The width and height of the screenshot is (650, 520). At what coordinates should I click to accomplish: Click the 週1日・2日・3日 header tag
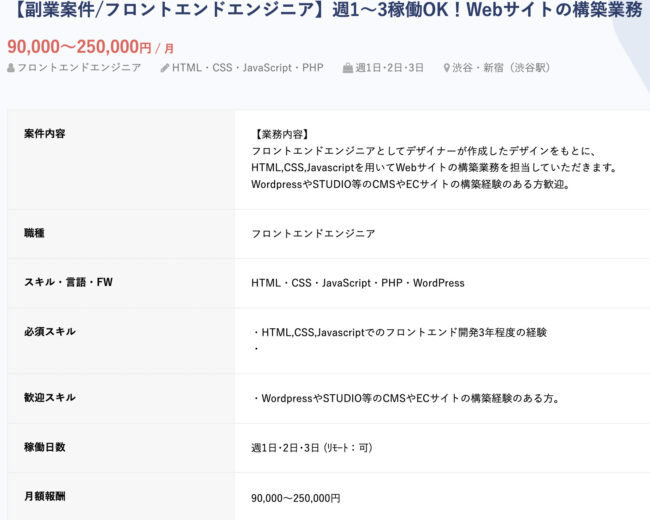tap(389, 68)
